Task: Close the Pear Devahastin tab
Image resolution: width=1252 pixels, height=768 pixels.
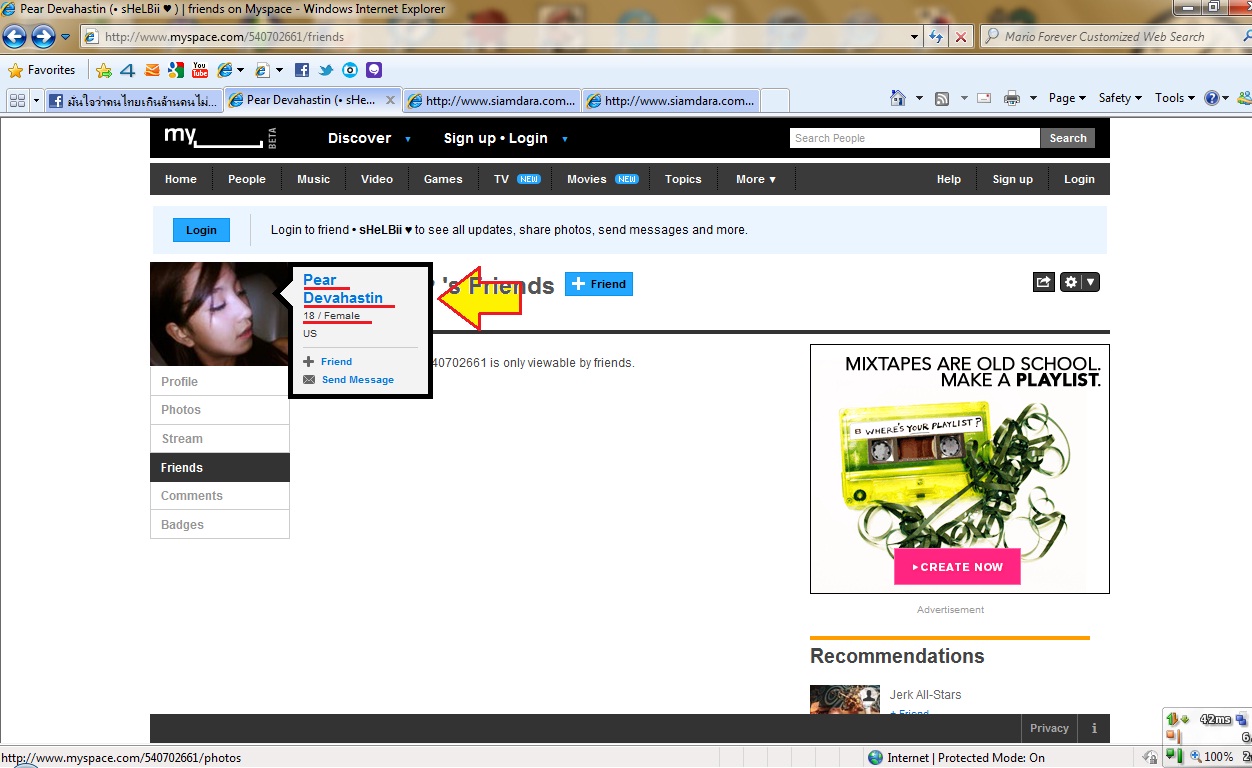Action: point(390,100)
